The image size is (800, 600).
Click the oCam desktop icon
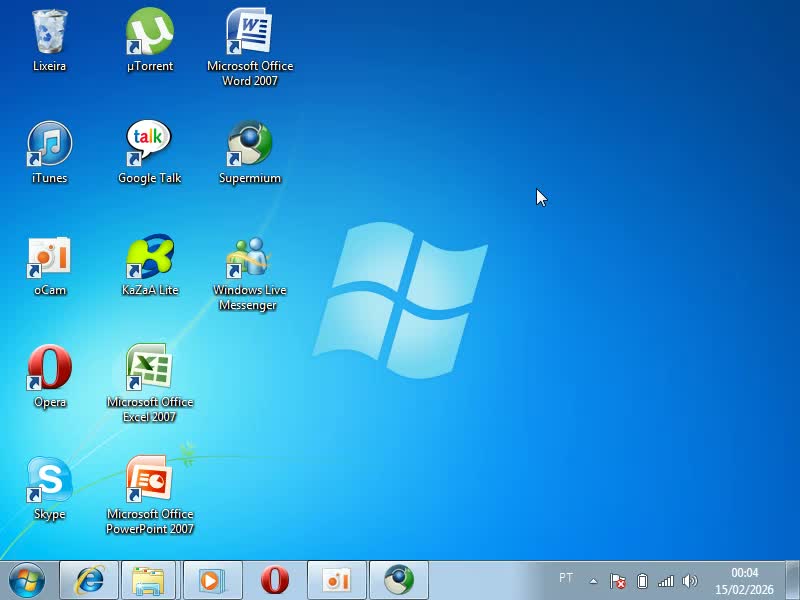49,257
